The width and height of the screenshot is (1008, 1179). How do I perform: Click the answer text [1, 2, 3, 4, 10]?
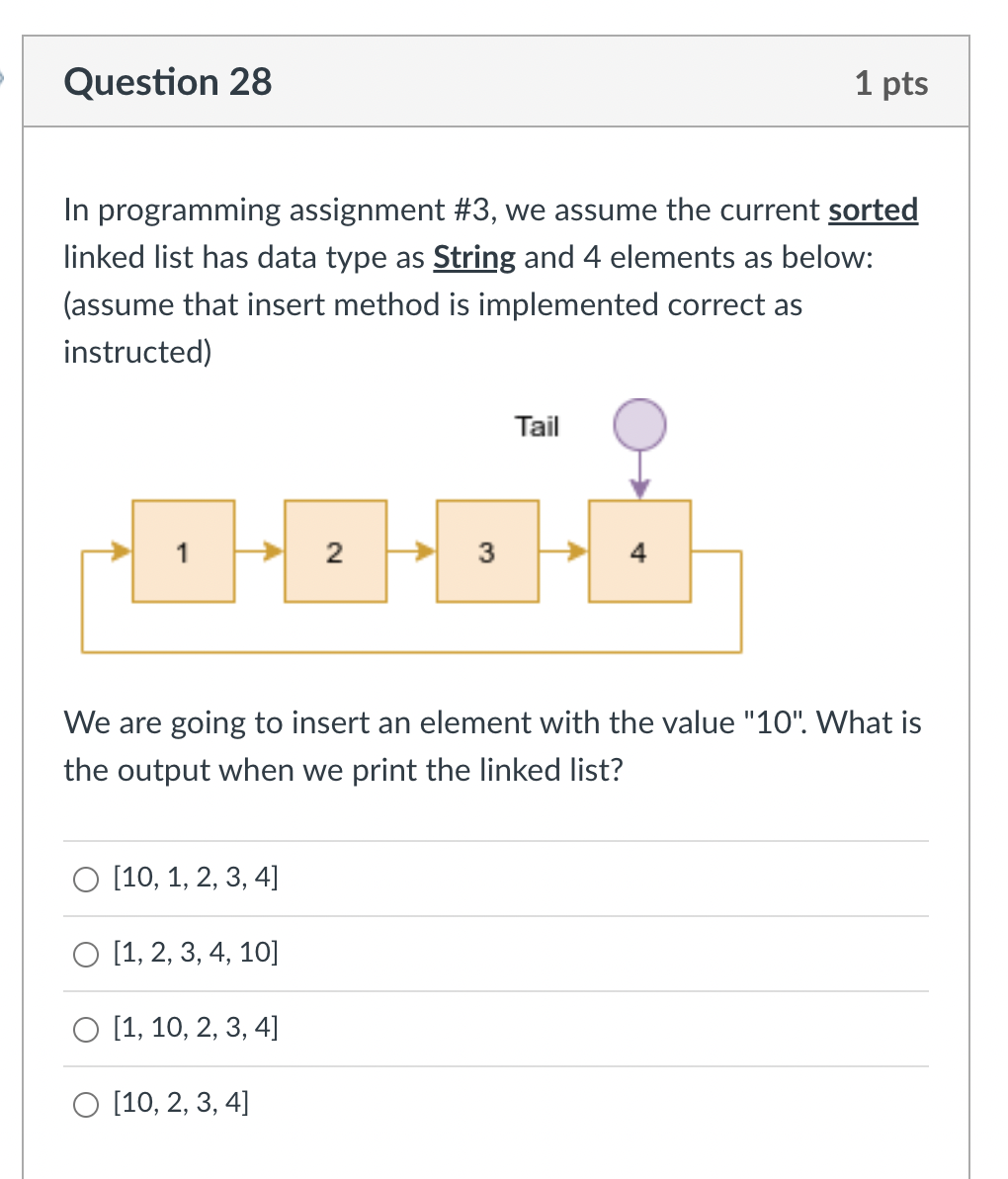coord(196,953)
